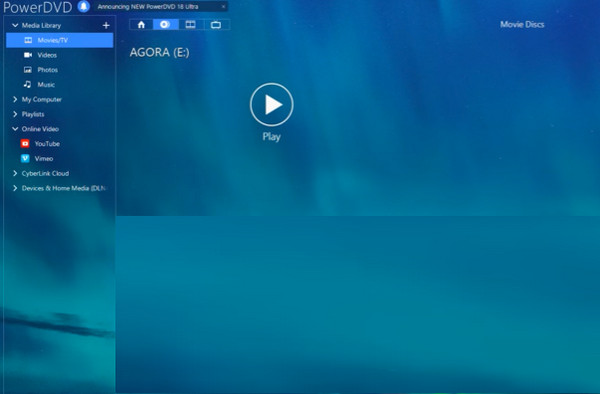Screen dimensions: 600x394
Task: Dismiss the PowerDVD 18 Ultra announcement
Action: click(x=223, y=7)
